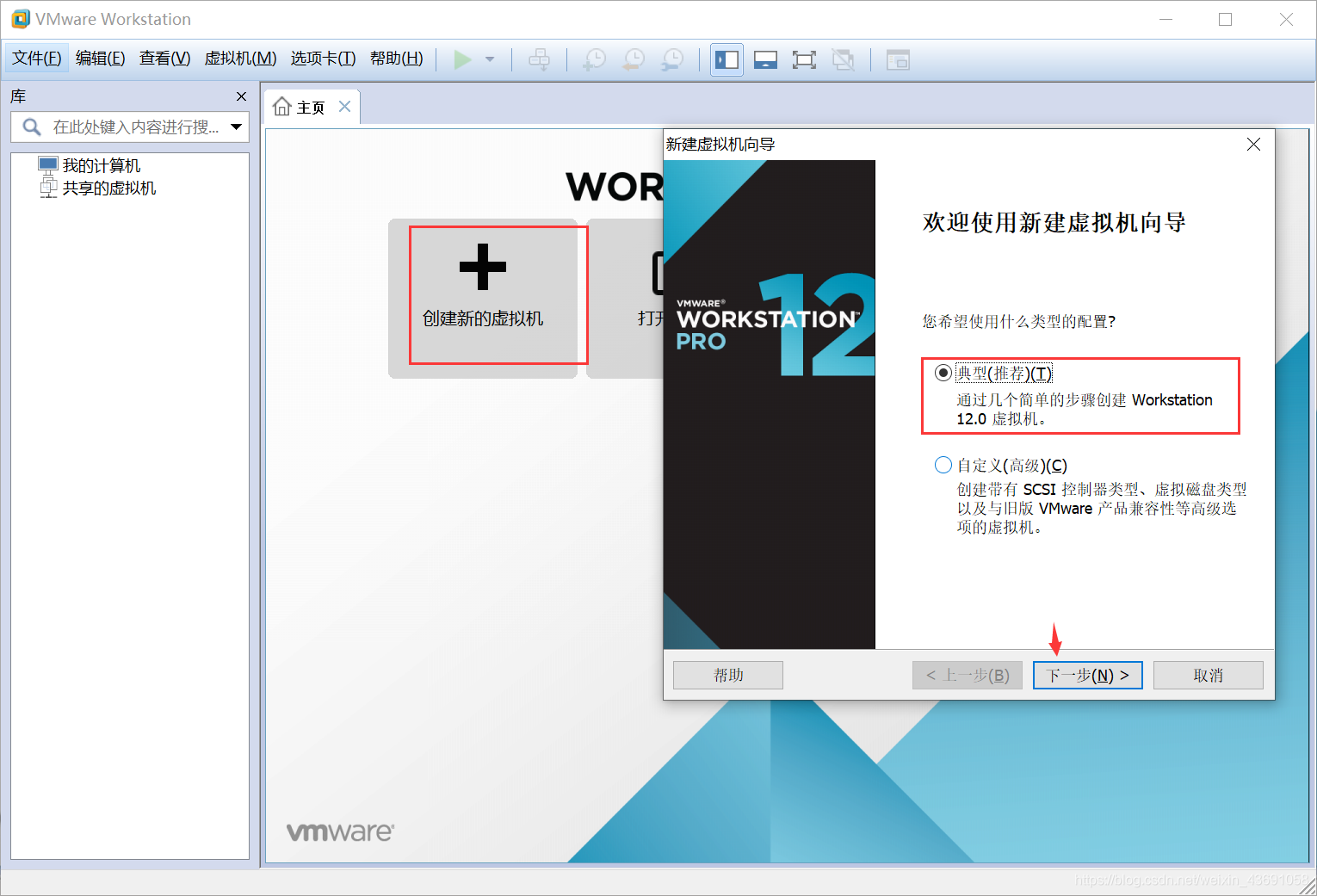The image size is (1317, 896).
Task: Open the library search dropdown arrow
Action: click(236, 127)
